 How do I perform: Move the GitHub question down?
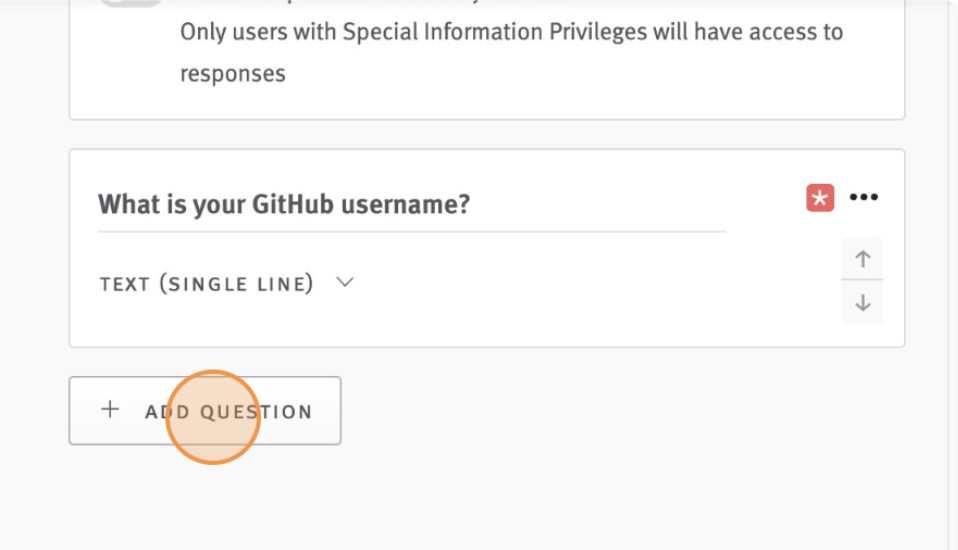tap(862, 302)
